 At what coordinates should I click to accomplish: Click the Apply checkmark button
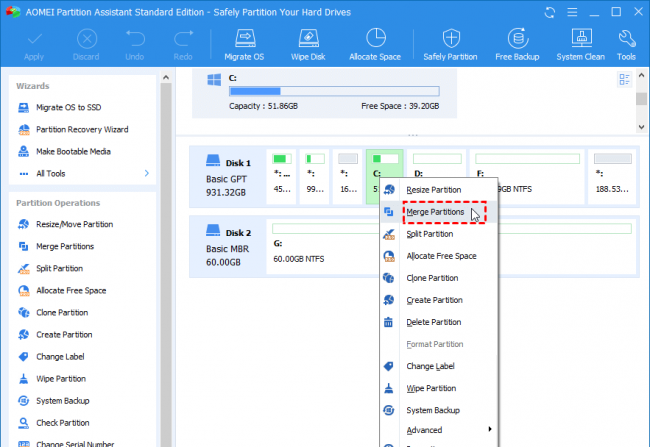[34, 44]
